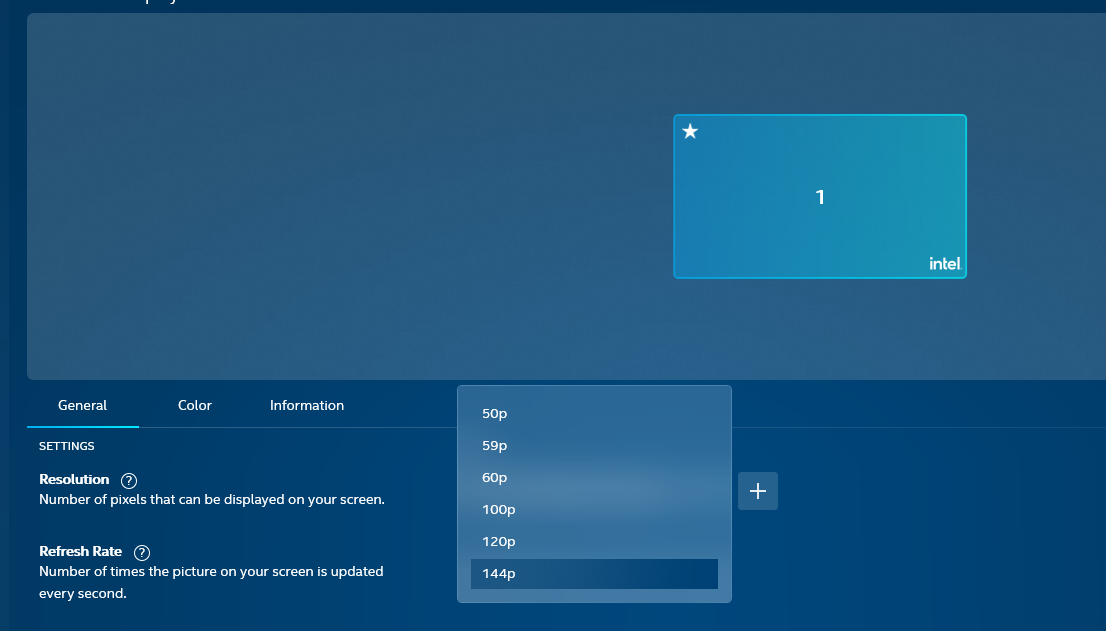This screenshot has width=1106, height=631.
Task: Switch to the General tab
Action: click(83, 405)
